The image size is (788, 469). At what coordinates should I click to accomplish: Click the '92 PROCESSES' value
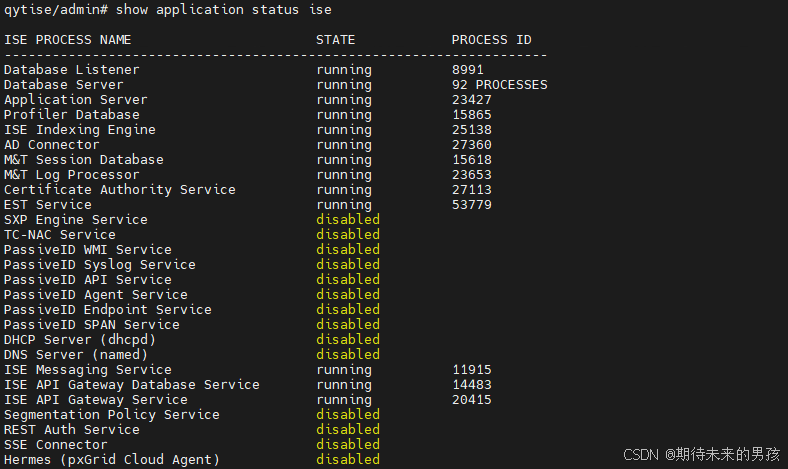pos(500,84)
